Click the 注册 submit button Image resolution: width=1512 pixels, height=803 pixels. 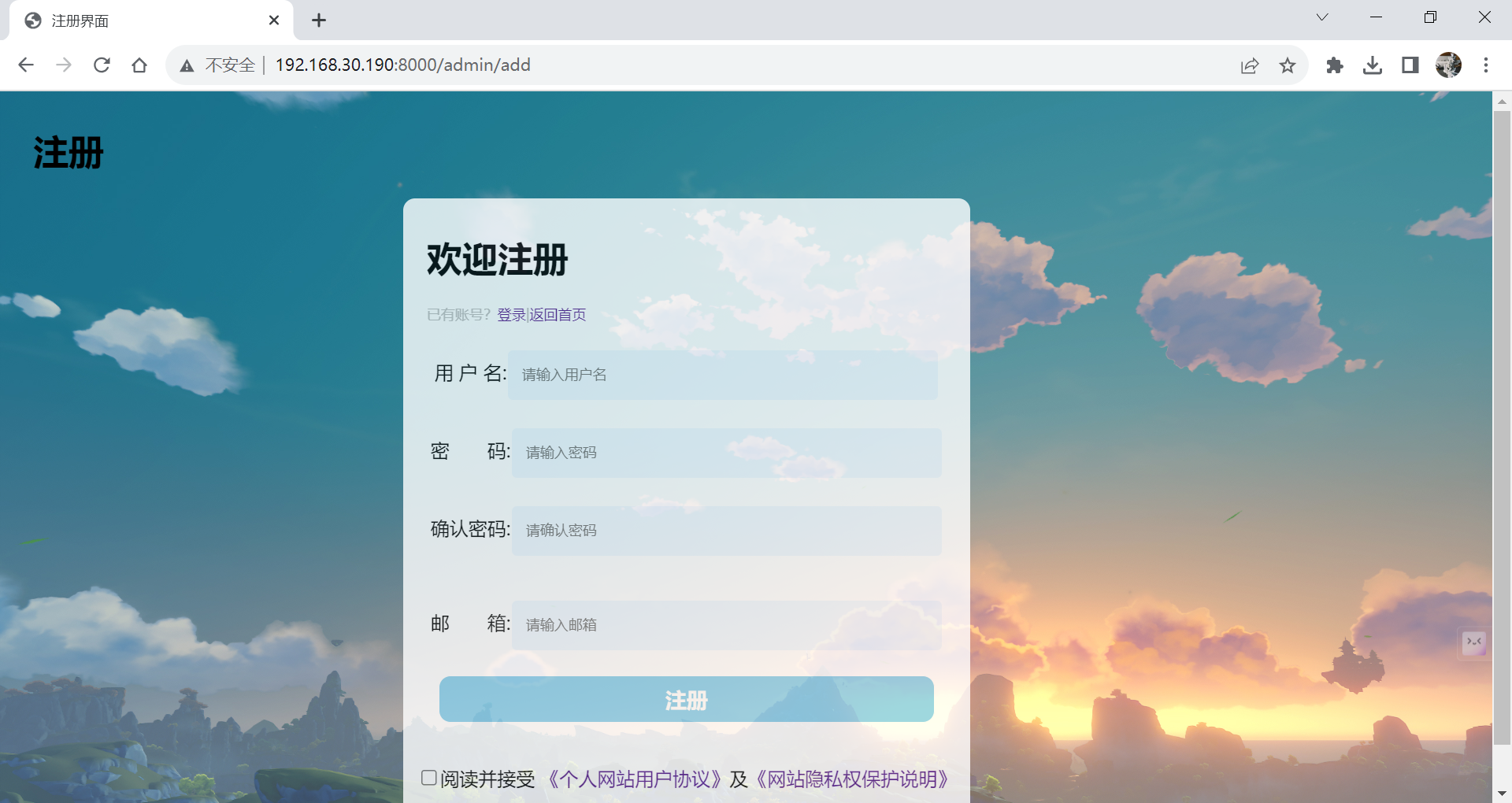point(687,699)
